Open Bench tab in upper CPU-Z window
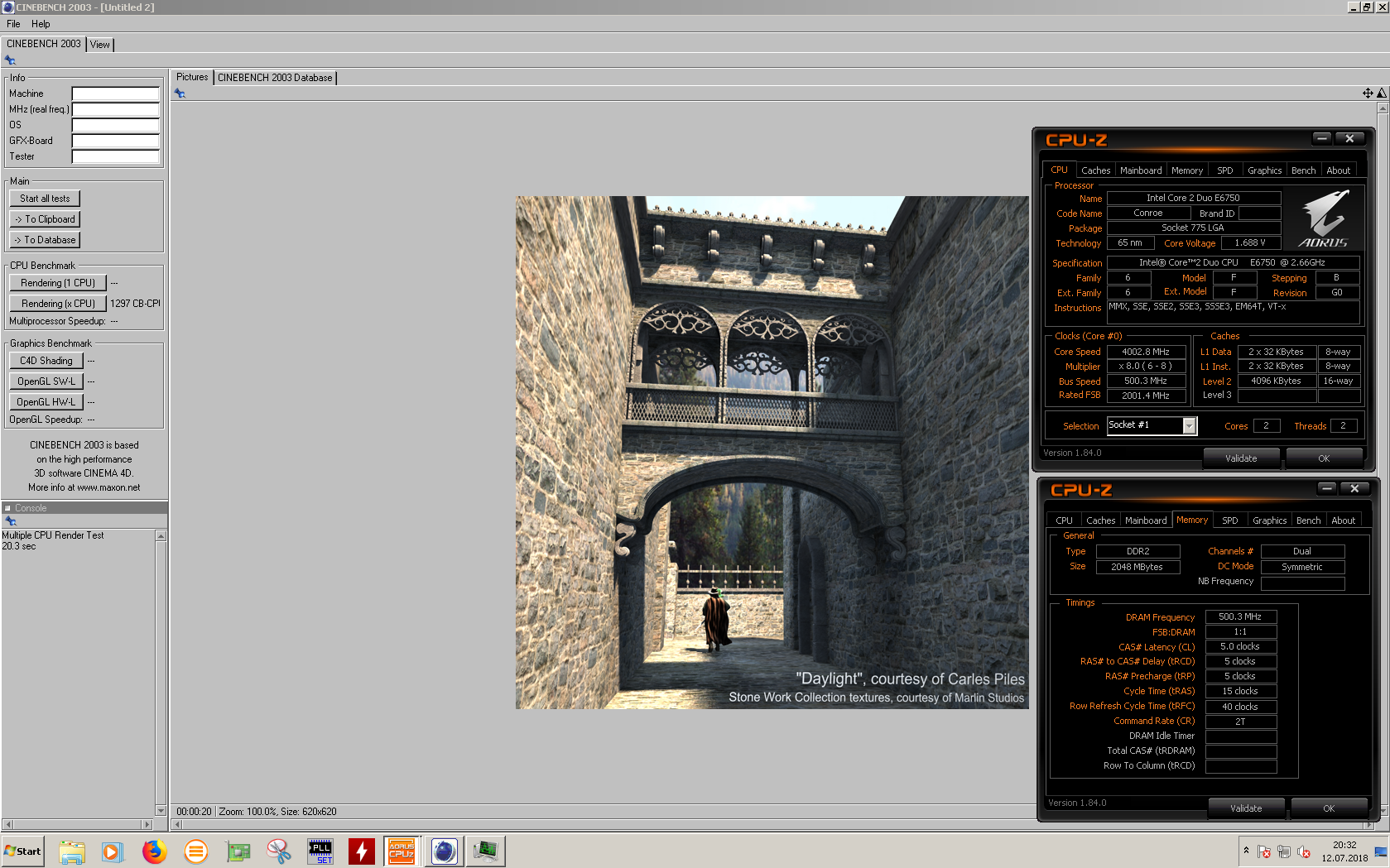Image resolution: width=1390 pixels, height=868 pixels. point(1304,170)
